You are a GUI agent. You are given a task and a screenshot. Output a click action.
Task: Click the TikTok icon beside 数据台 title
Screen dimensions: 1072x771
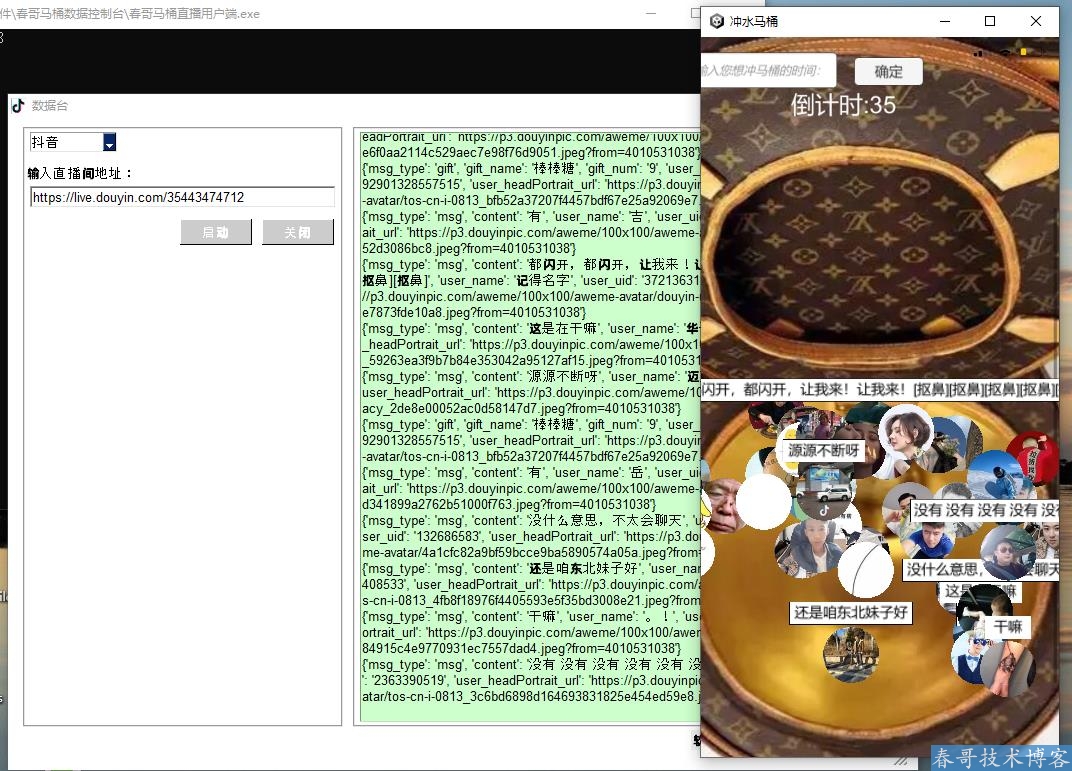(18, 105)
